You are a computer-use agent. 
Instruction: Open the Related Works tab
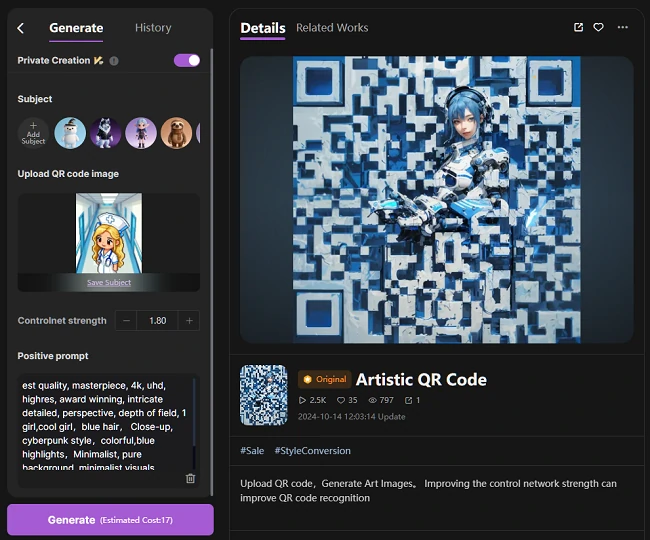click(332, 28)
